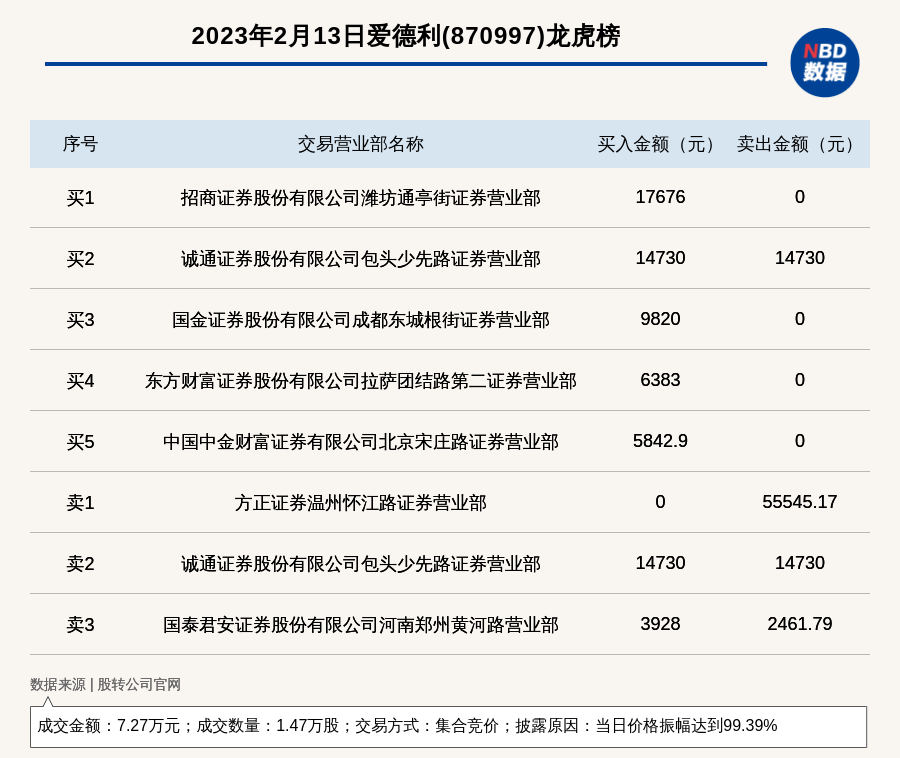Click the sell amount 55545.17
Viewport: 900px width, 758px height.
coord(800,502)
